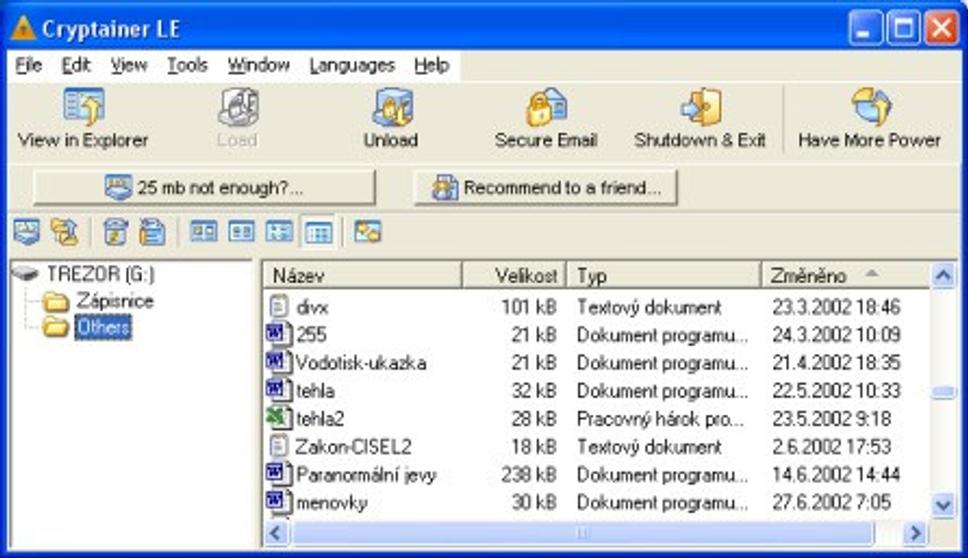Click the horizontal scrollbar's left arrow

277,533
